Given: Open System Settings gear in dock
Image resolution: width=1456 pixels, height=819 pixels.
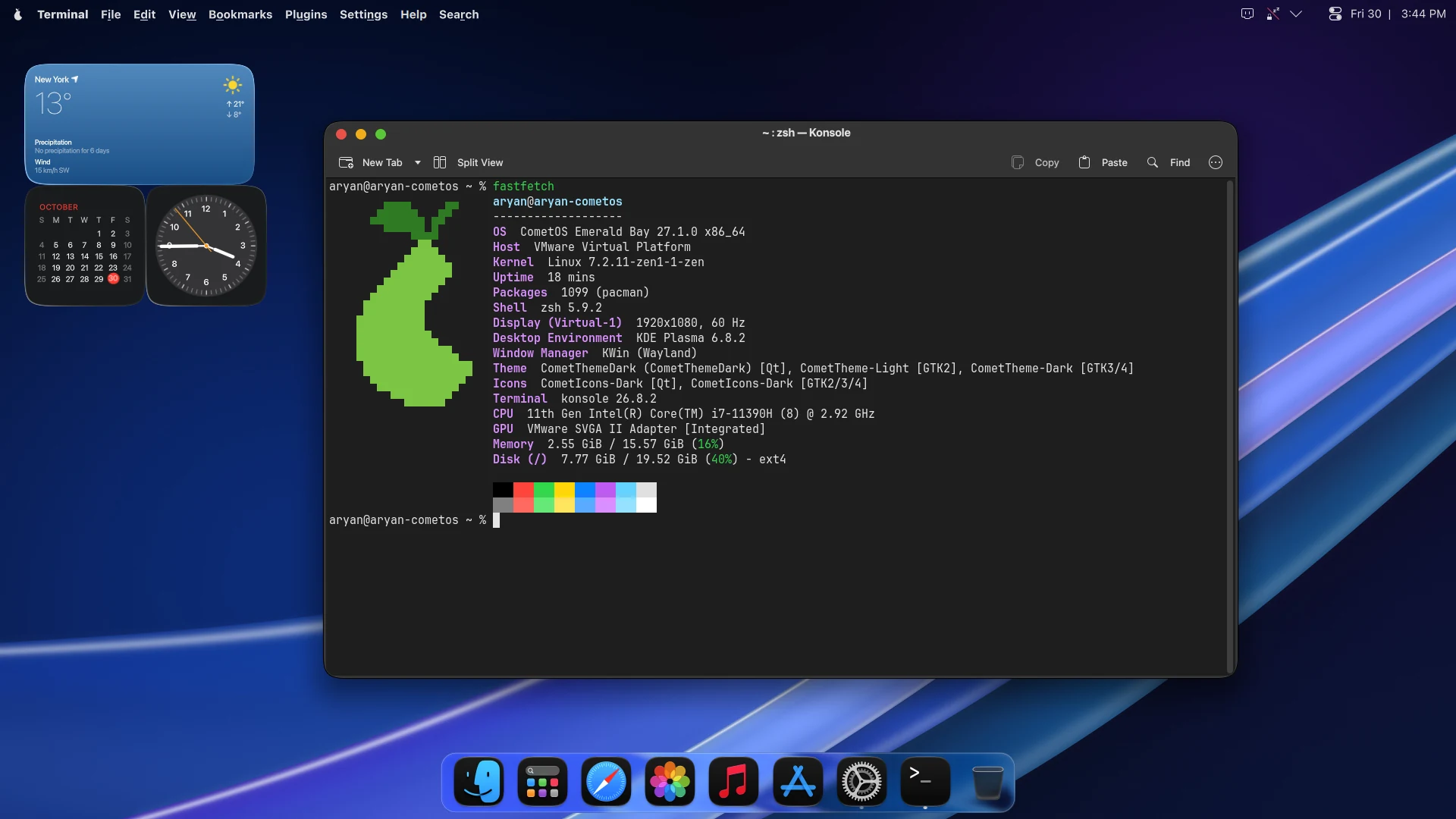Looking at the screenshot, I should 861,782.
